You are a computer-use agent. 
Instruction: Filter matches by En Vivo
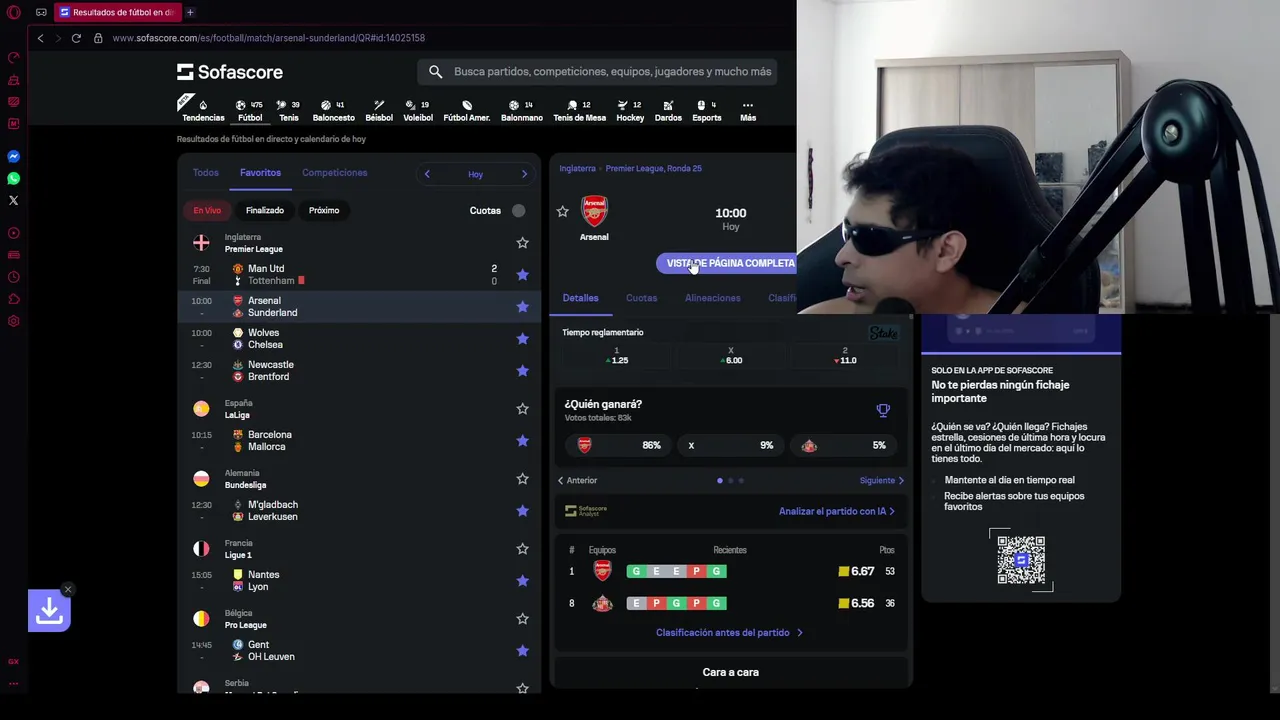pyautogui.click(x=207, y=210)
